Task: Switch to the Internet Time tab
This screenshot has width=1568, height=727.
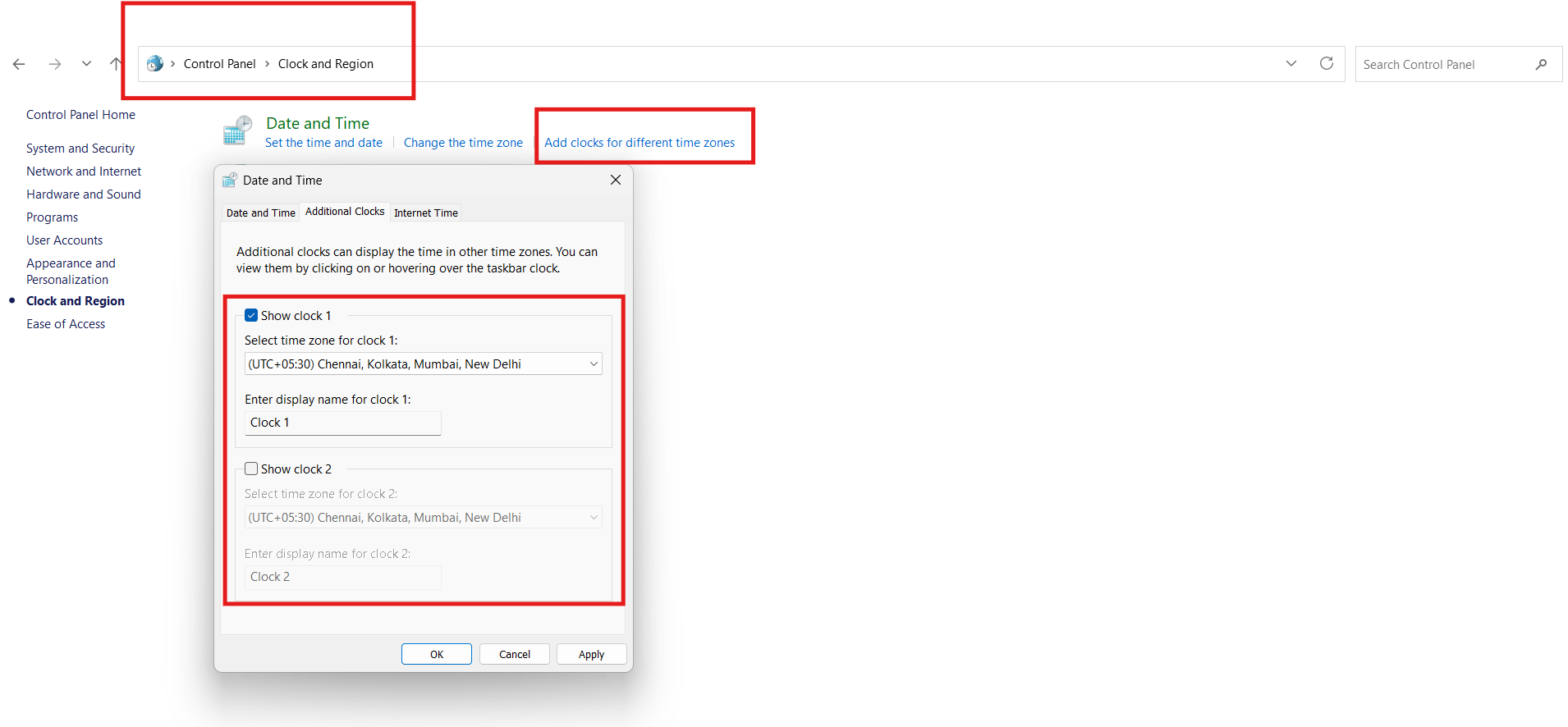Action: 426,213
